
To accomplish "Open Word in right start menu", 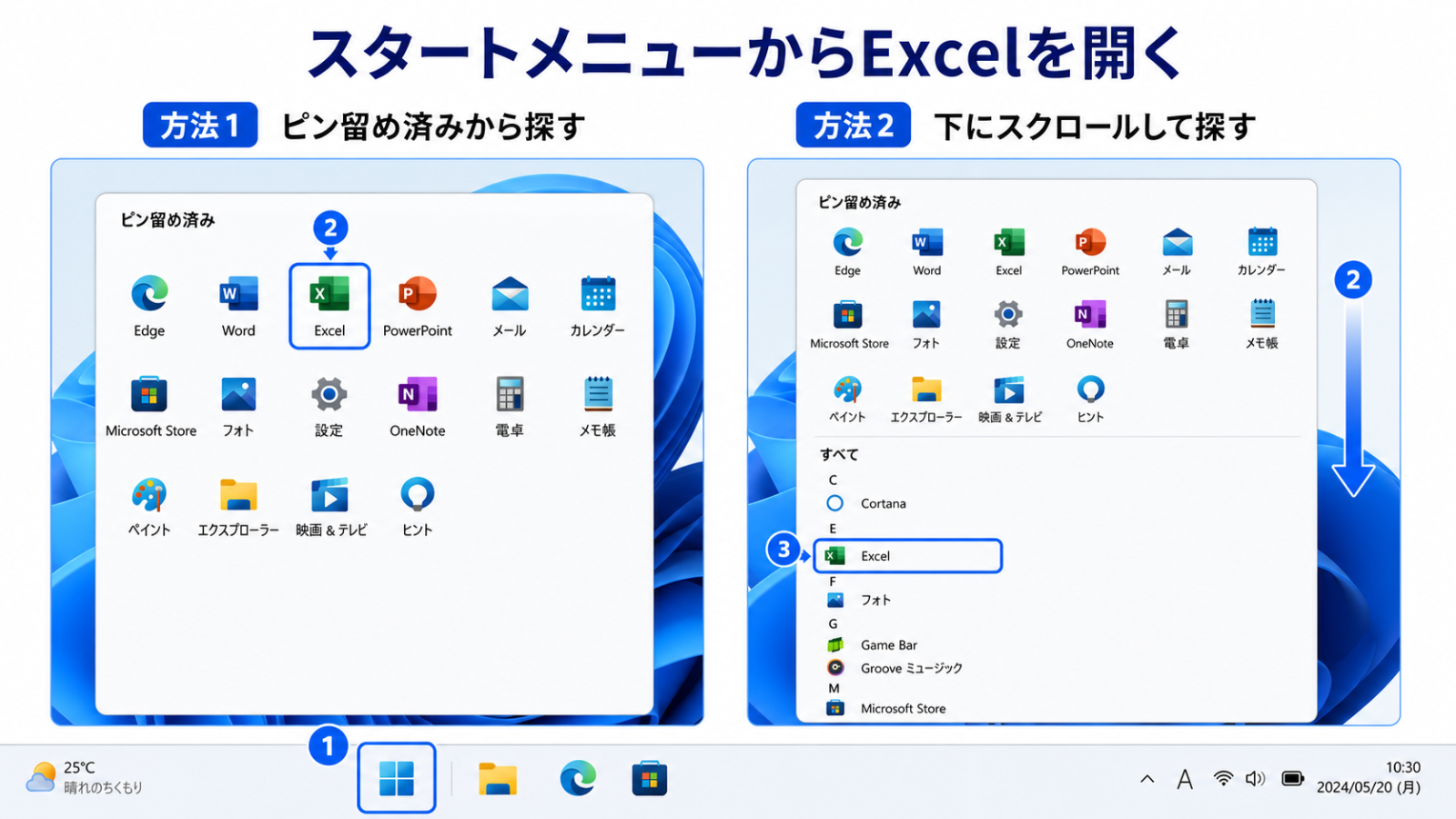I will tap(927, 251).
